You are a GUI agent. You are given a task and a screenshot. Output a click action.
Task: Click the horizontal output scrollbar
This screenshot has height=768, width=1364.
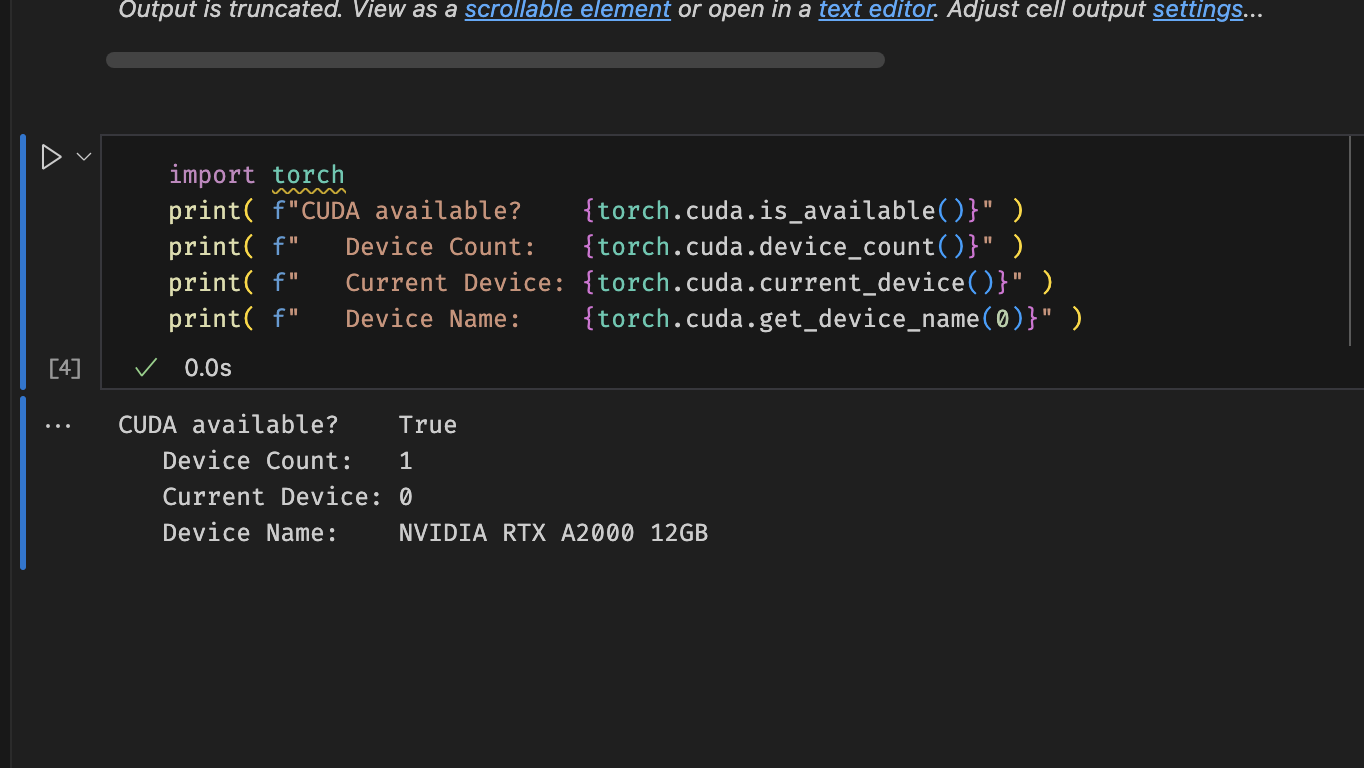495,60
